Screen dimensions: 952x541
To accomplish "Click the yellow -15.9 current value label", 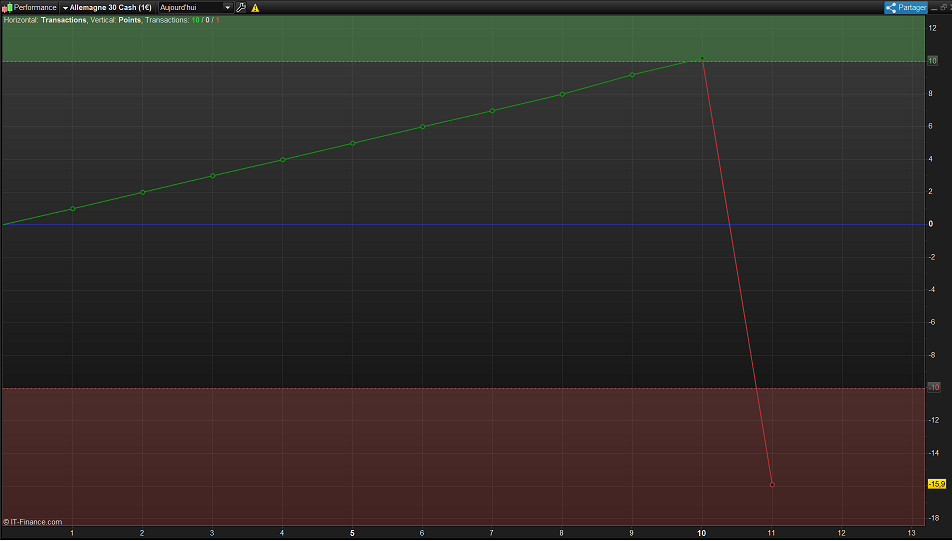I will pos(937,484).
